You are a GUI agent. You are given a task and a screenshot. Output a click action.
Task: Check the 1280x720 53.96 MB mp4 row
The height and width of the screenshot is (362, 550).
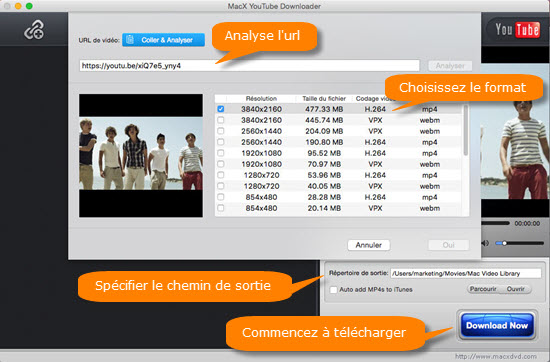pyautogui.click(x=221, y=175)
